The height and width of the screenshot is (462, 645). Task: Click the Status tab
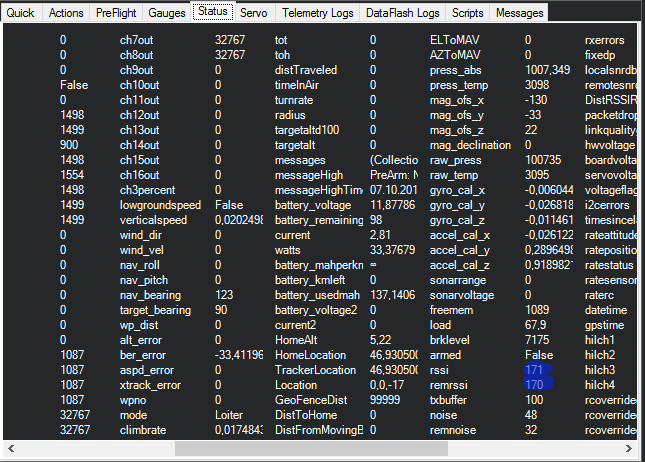(x=213, y=12)
